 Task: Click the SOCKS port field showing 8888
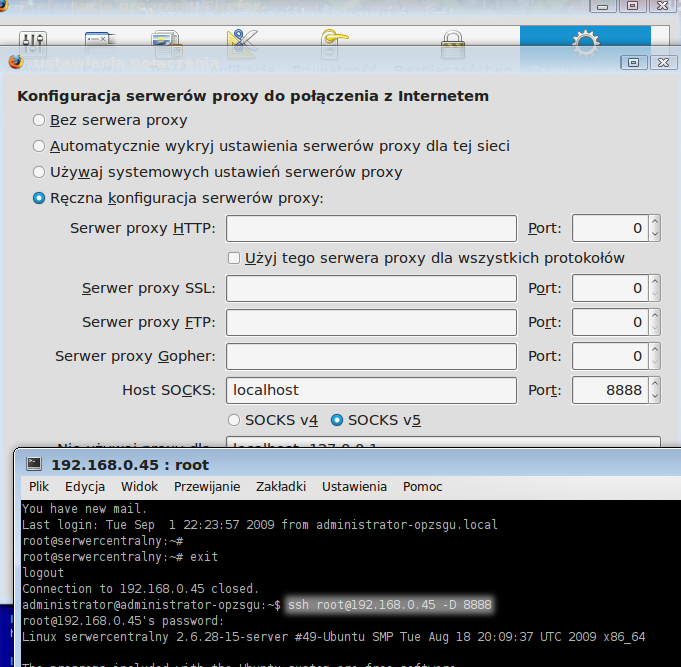(x=610, y=390)
